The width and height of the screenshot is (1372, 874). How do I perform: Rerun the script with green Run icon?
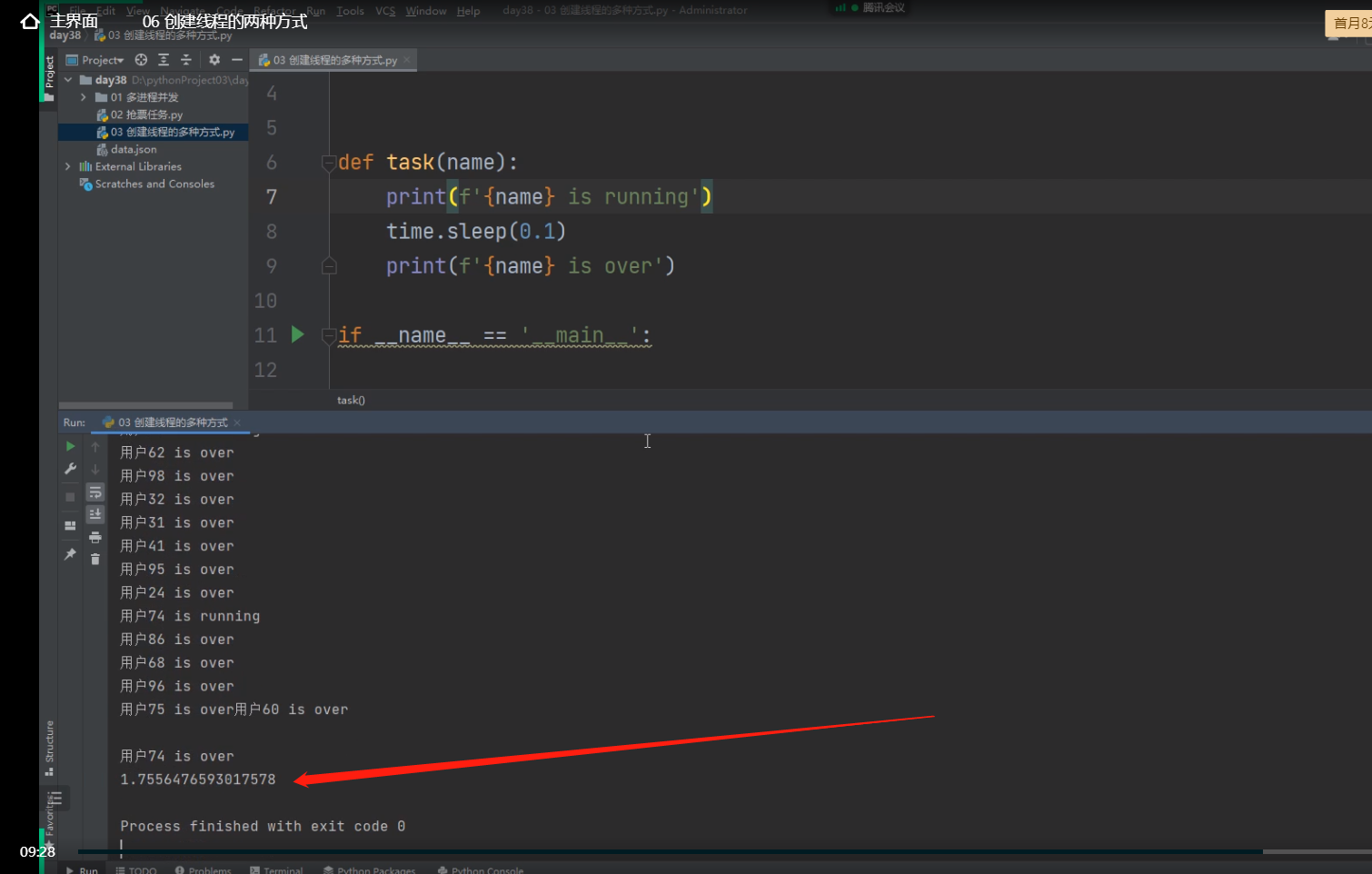(70, 446)
